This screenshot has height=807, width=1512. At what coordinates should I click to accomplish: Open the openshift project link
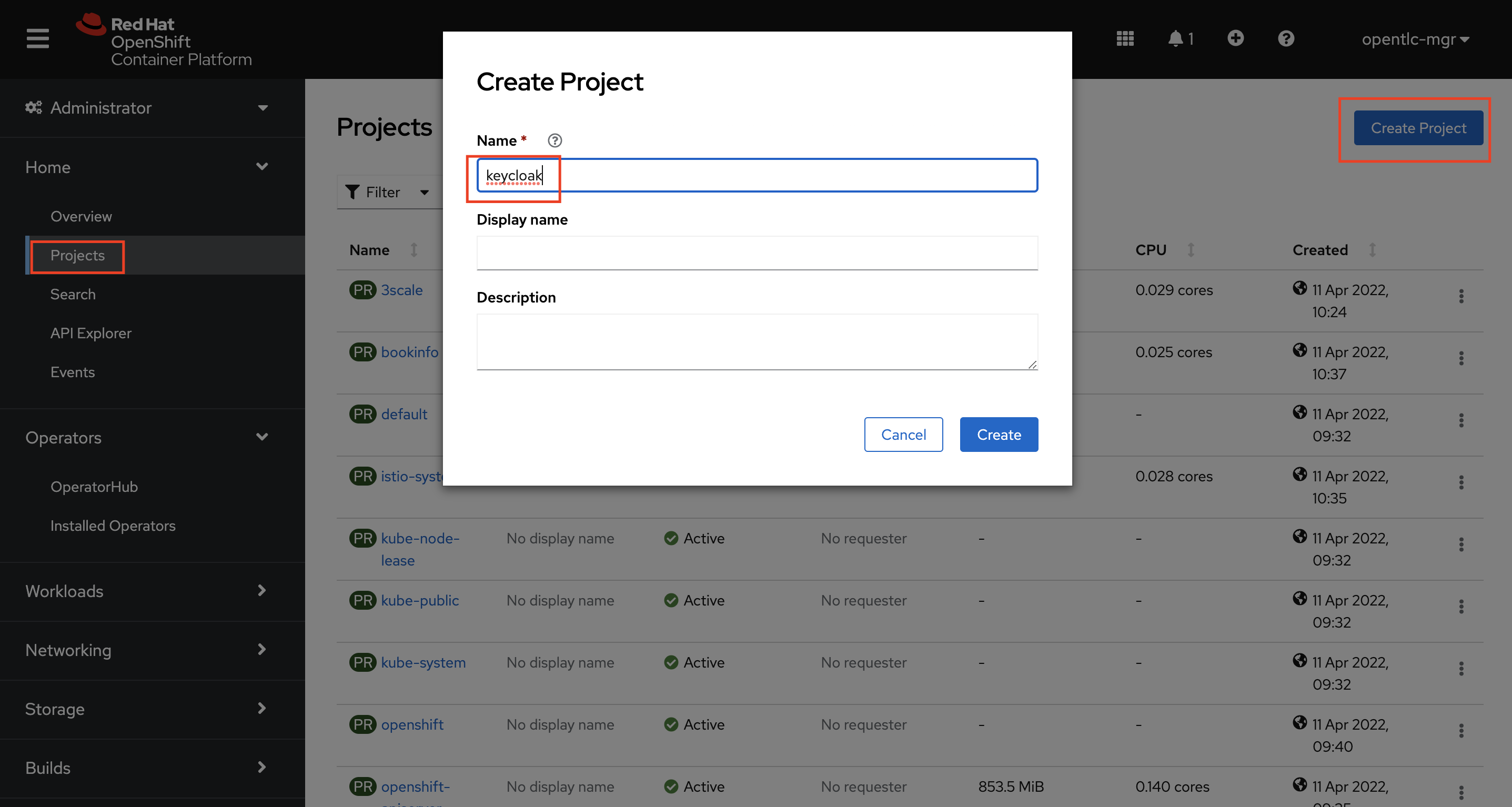412,725
